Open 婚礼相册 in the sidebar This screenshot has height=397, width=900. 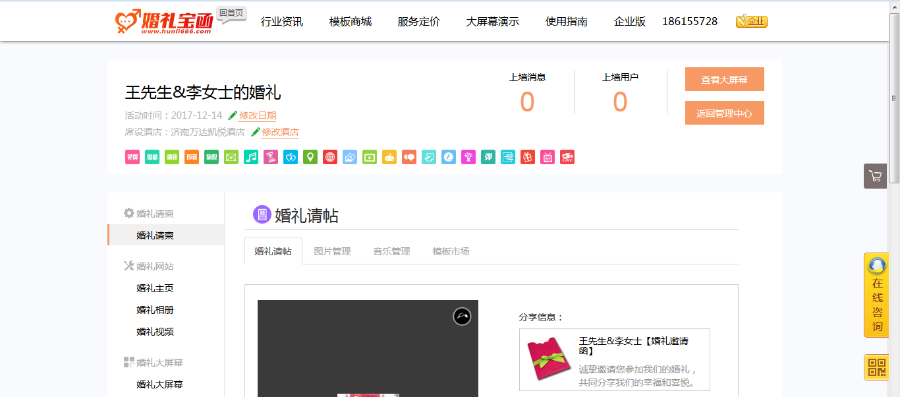[155, 310]
